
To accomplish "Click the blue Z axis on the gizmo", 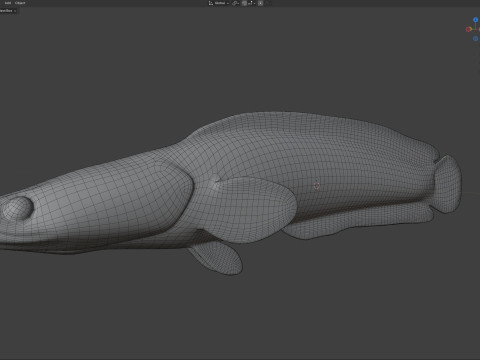I will point(476,20).
